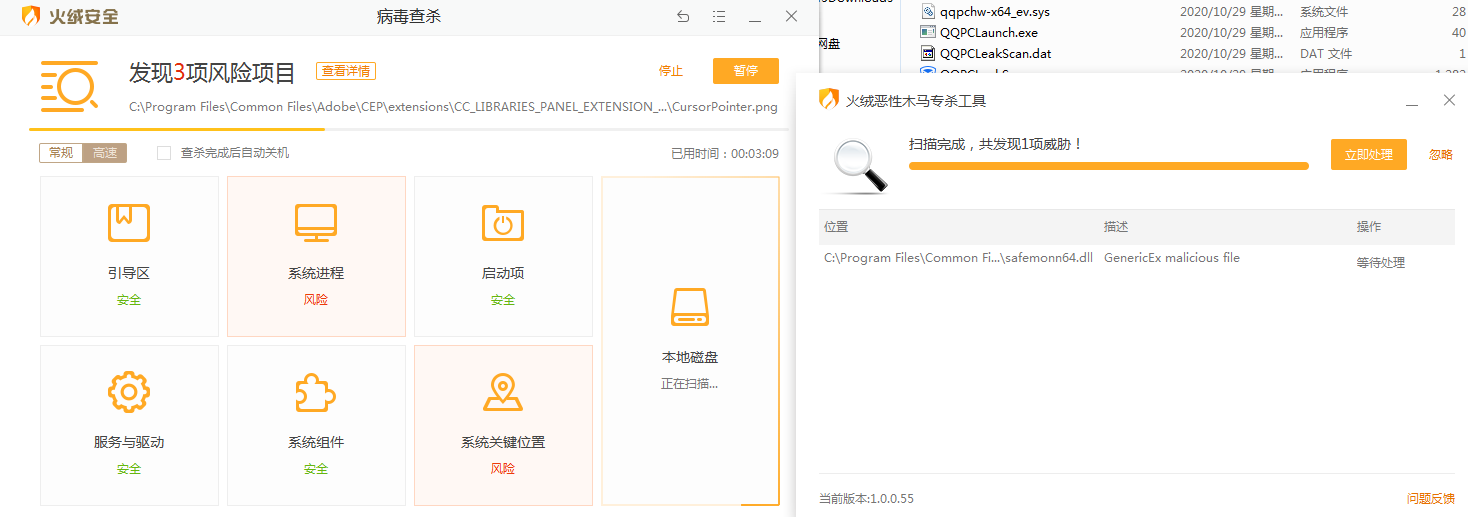Select qqpchw-x64_ev.sys file name in Explorer
Screen dimensions: 1468x517
[995, 12]
